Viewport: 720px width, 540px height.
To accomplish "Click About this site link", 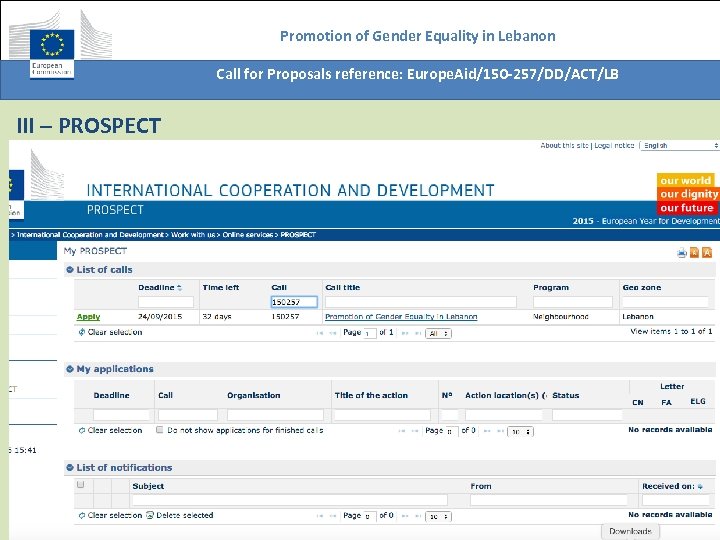I will pyautogui.click(x=564, y=146).
